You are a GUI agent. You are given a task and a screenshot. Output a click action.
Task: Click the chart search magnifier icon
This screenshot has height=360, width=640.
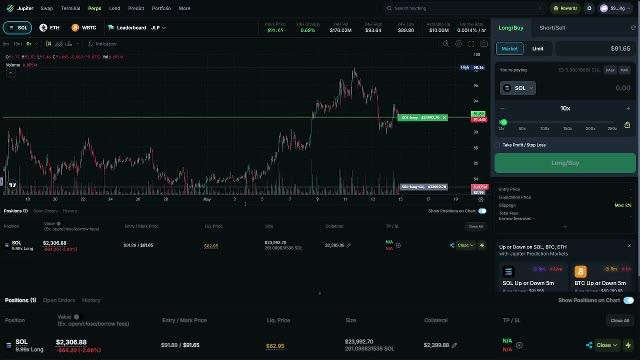pos(446,43)
